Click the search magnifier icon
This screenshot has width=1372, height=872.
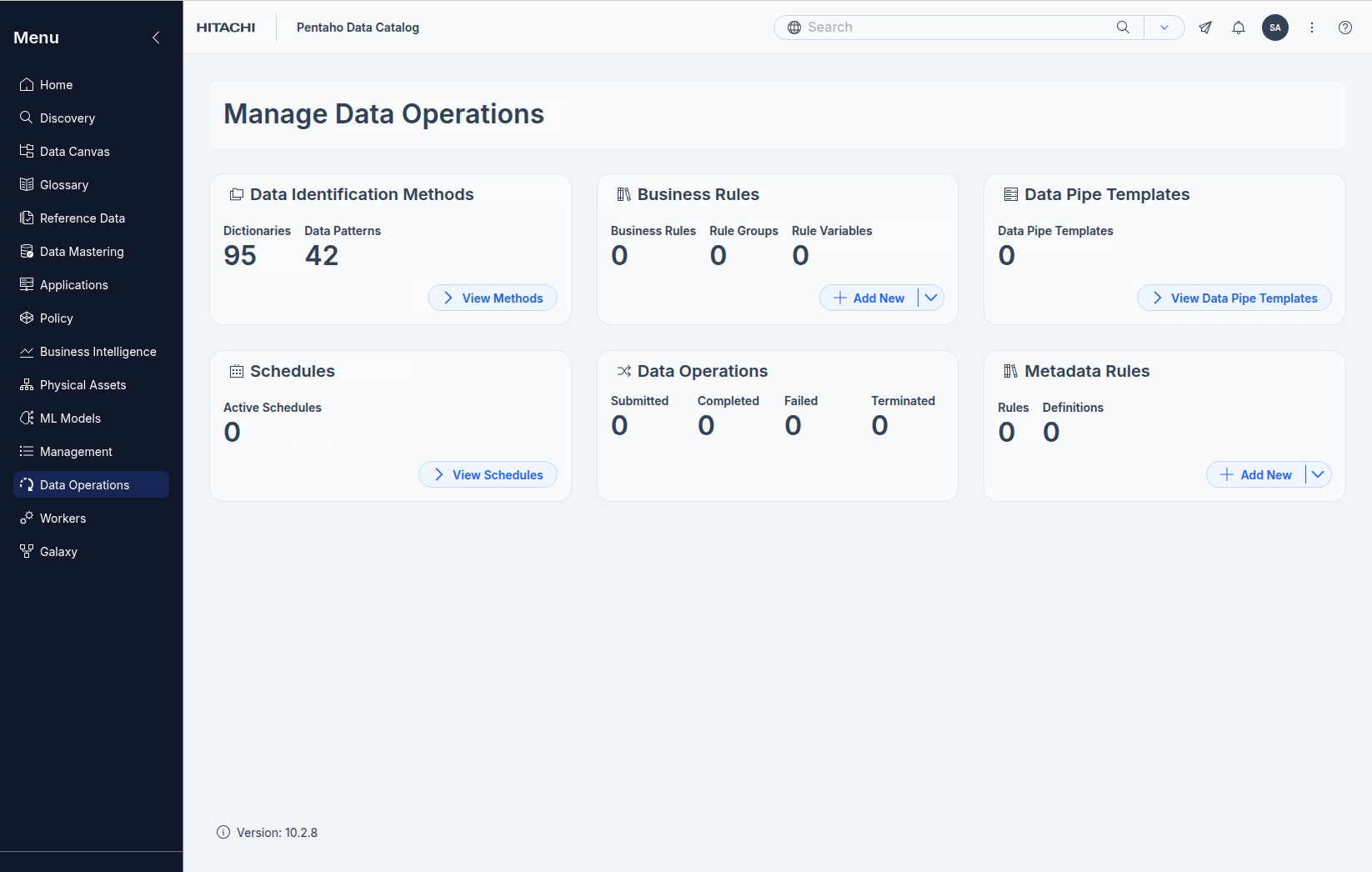pos(1123,28)
